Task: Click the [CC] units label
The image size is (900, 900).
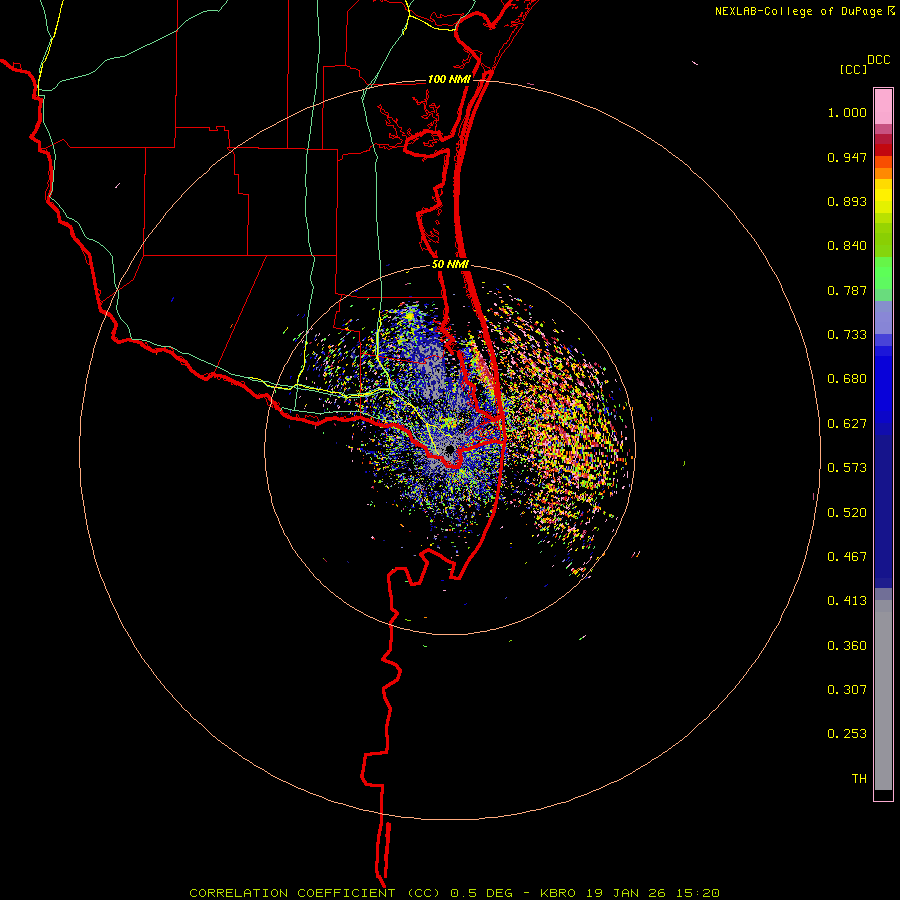Action: click(854, 69)
